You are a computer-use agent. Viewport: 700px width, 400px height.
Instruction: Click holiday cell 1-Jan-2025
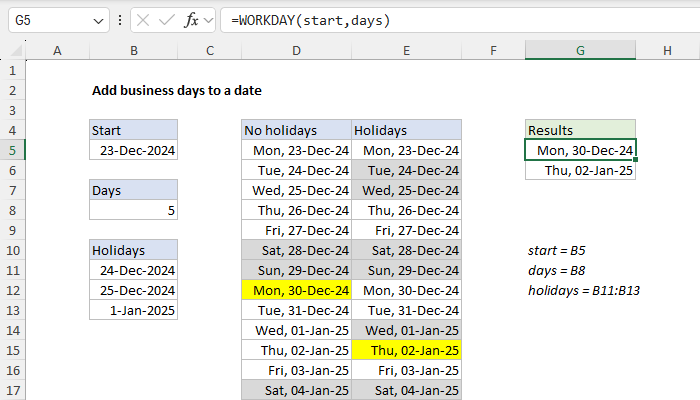133,310
